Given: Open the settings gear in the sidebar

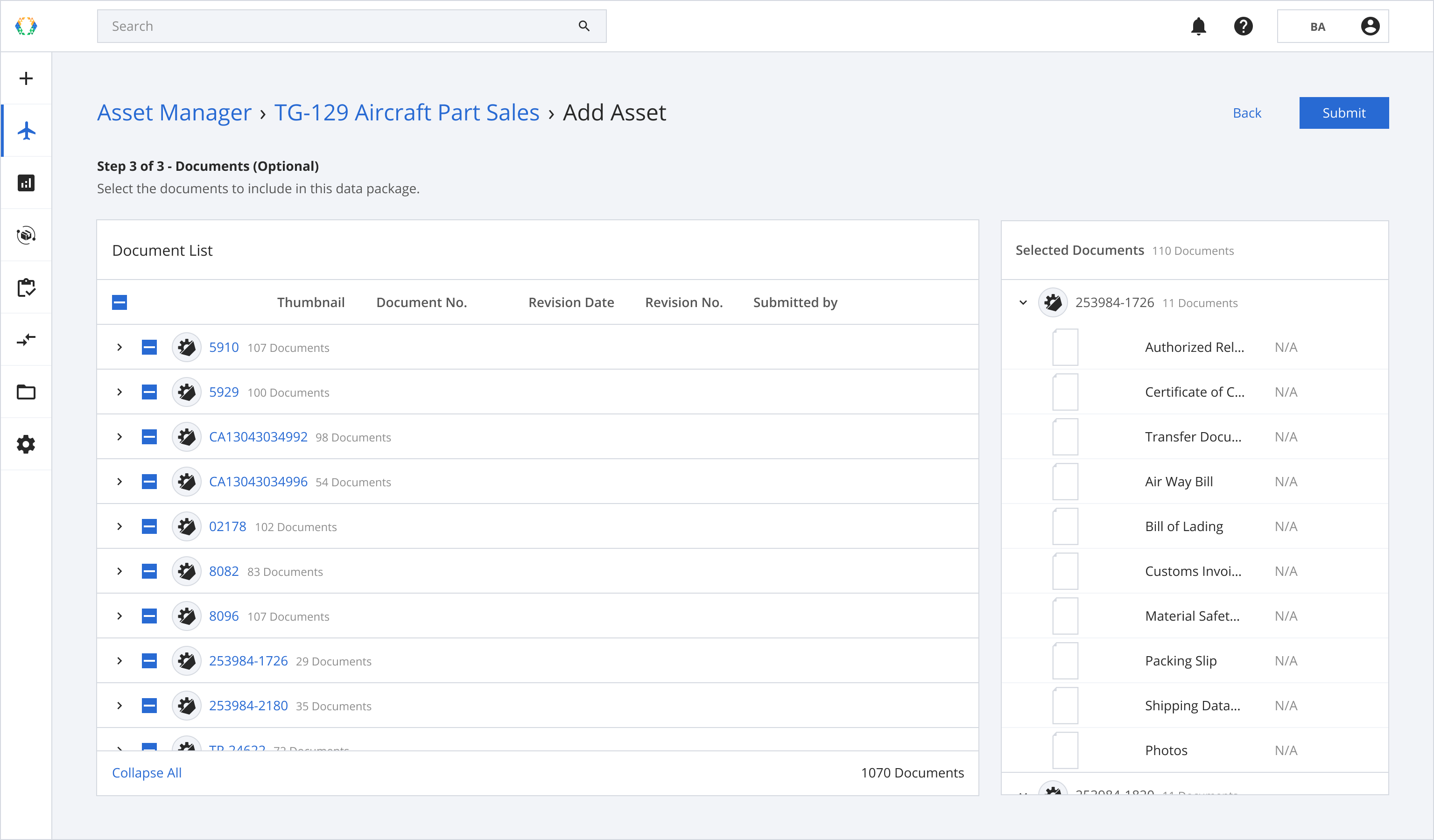Looking at the screenshot, I should point(26,444).
